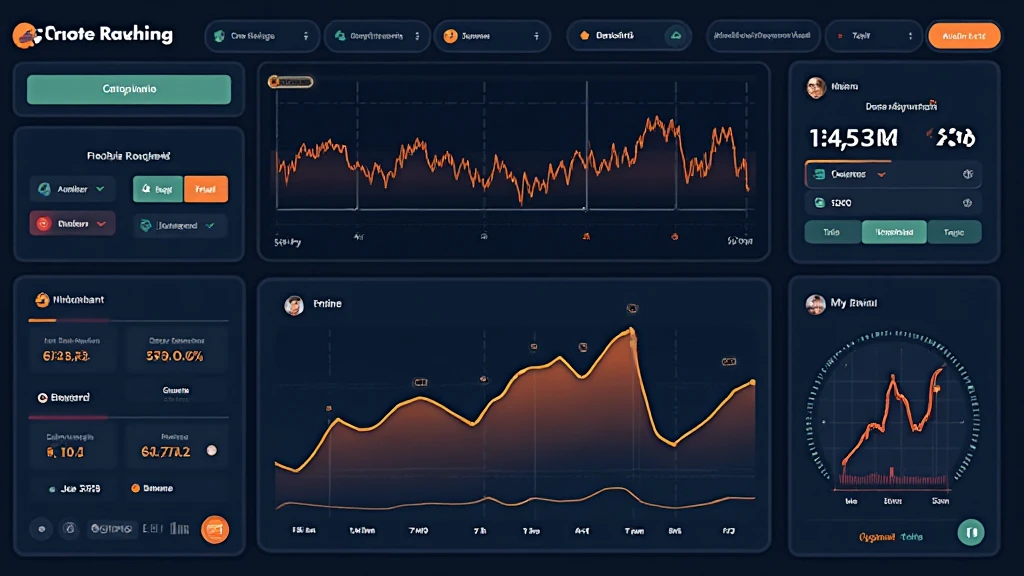Click the orange icon in third header dropdown
The image size is (1024, 576).
pos(450,36)
